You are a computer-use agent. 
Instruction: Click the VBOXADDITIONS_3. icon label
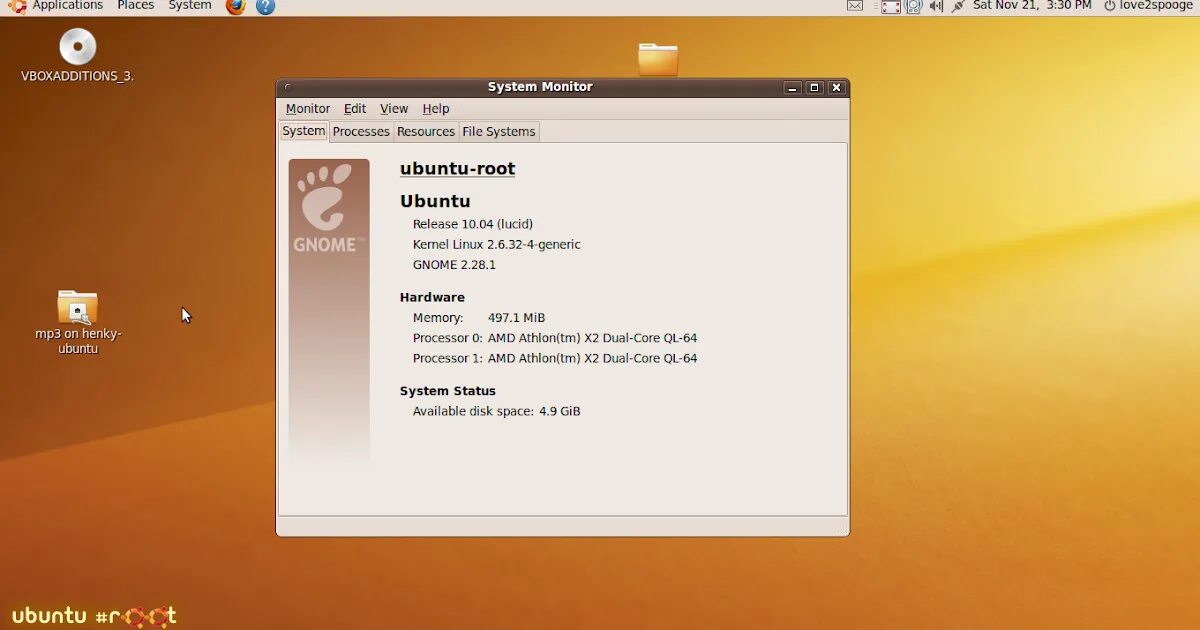(x=77, y=76)
